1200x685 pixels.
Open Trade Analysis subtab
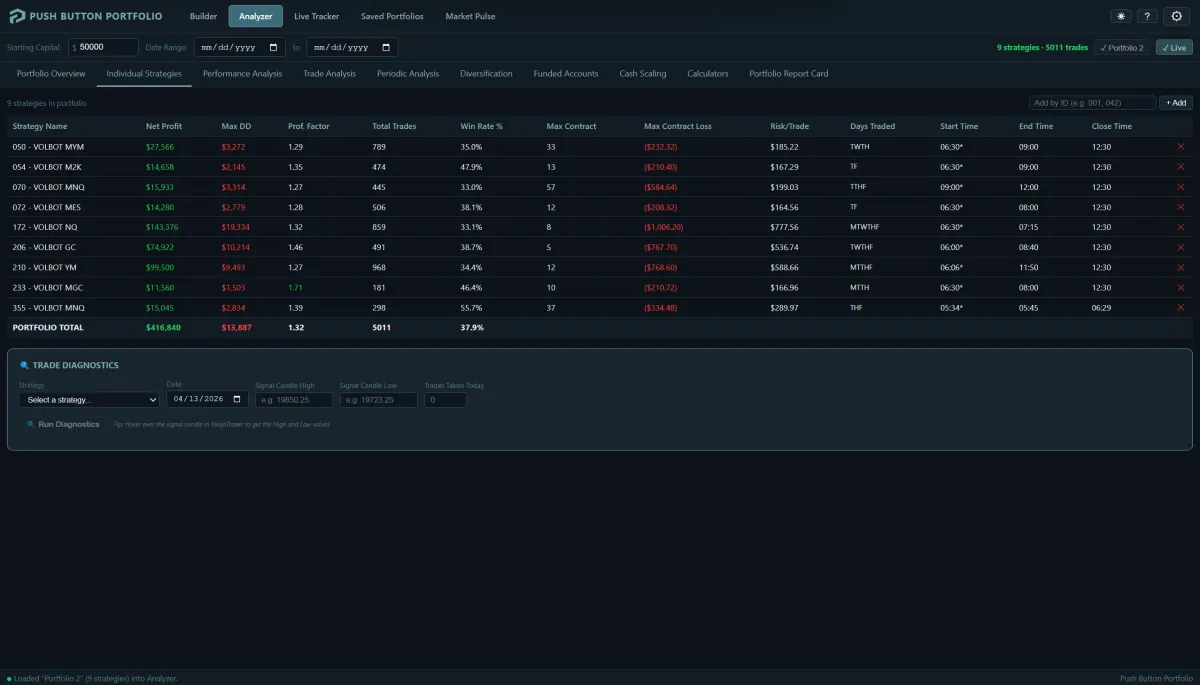point(329,74)
